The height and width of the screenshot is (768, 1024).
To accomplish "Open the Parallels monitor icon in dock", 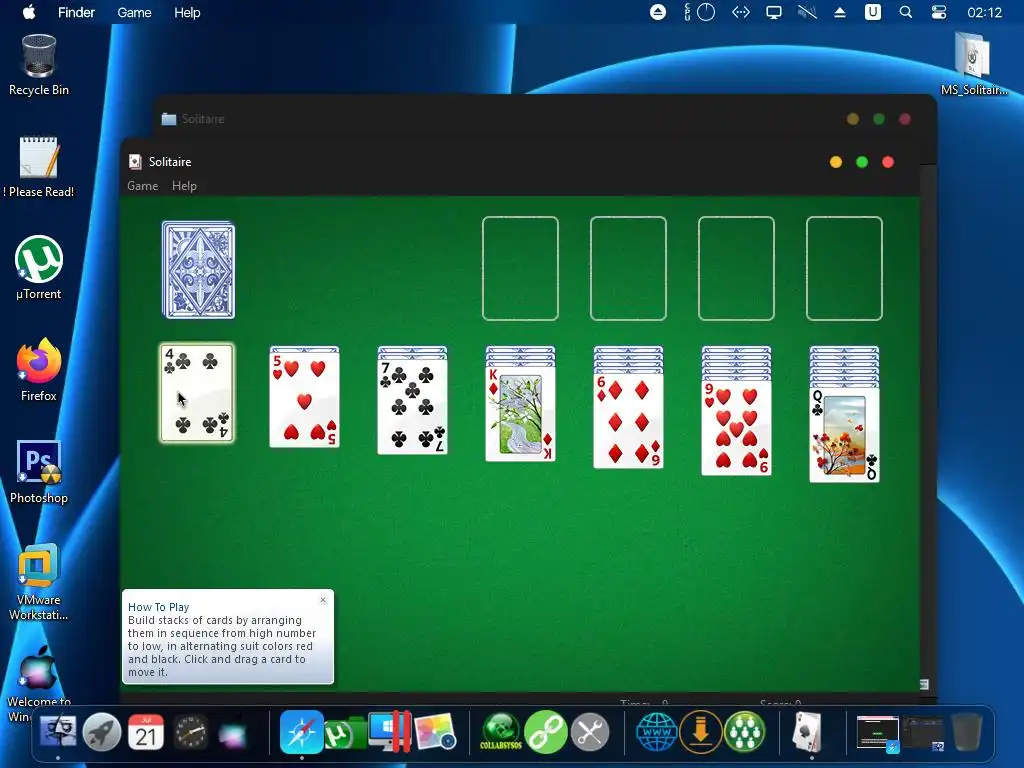I will tap(390, 732).
